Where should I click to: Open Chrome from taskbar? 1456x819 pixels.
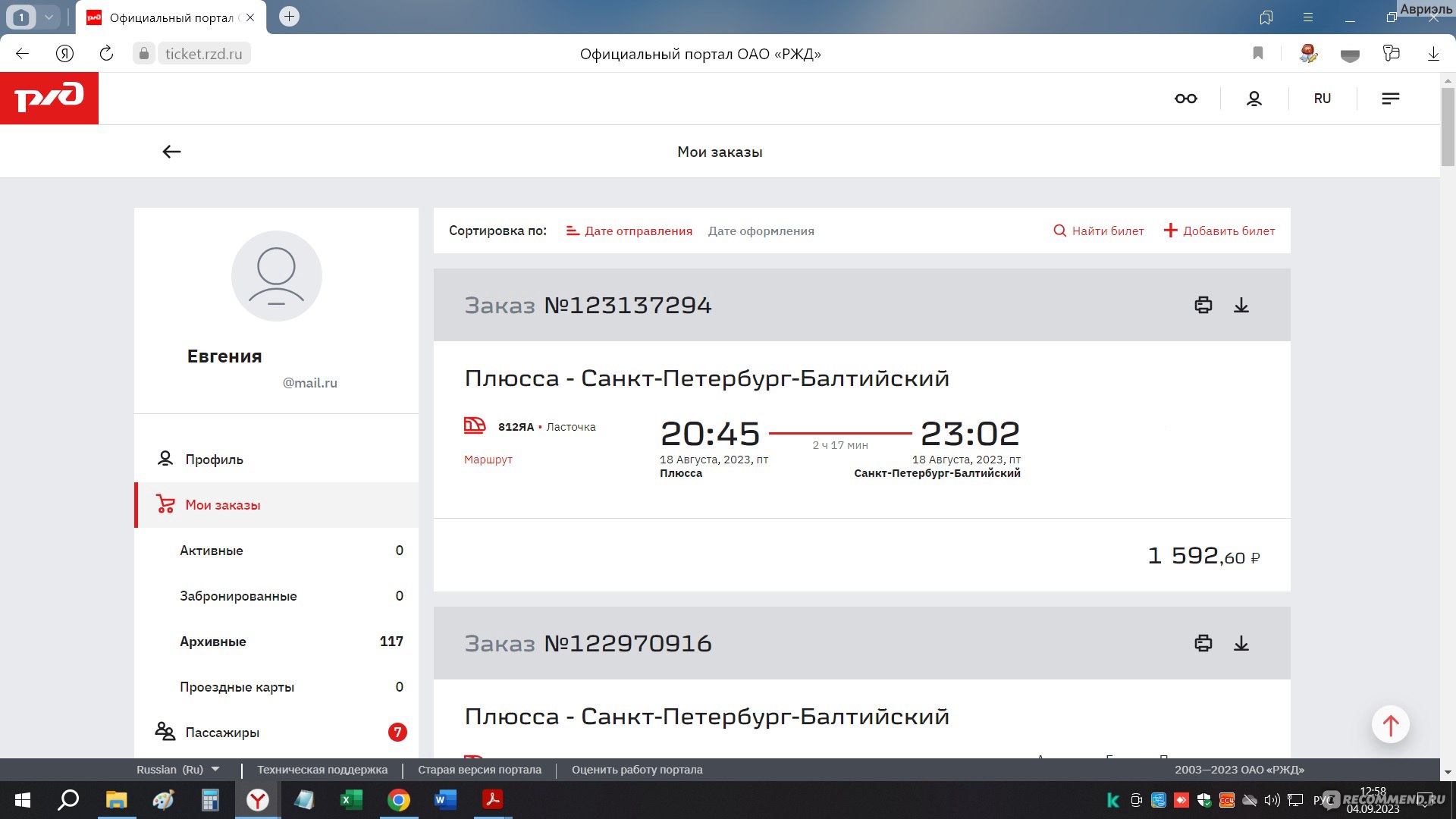point(399,800)
